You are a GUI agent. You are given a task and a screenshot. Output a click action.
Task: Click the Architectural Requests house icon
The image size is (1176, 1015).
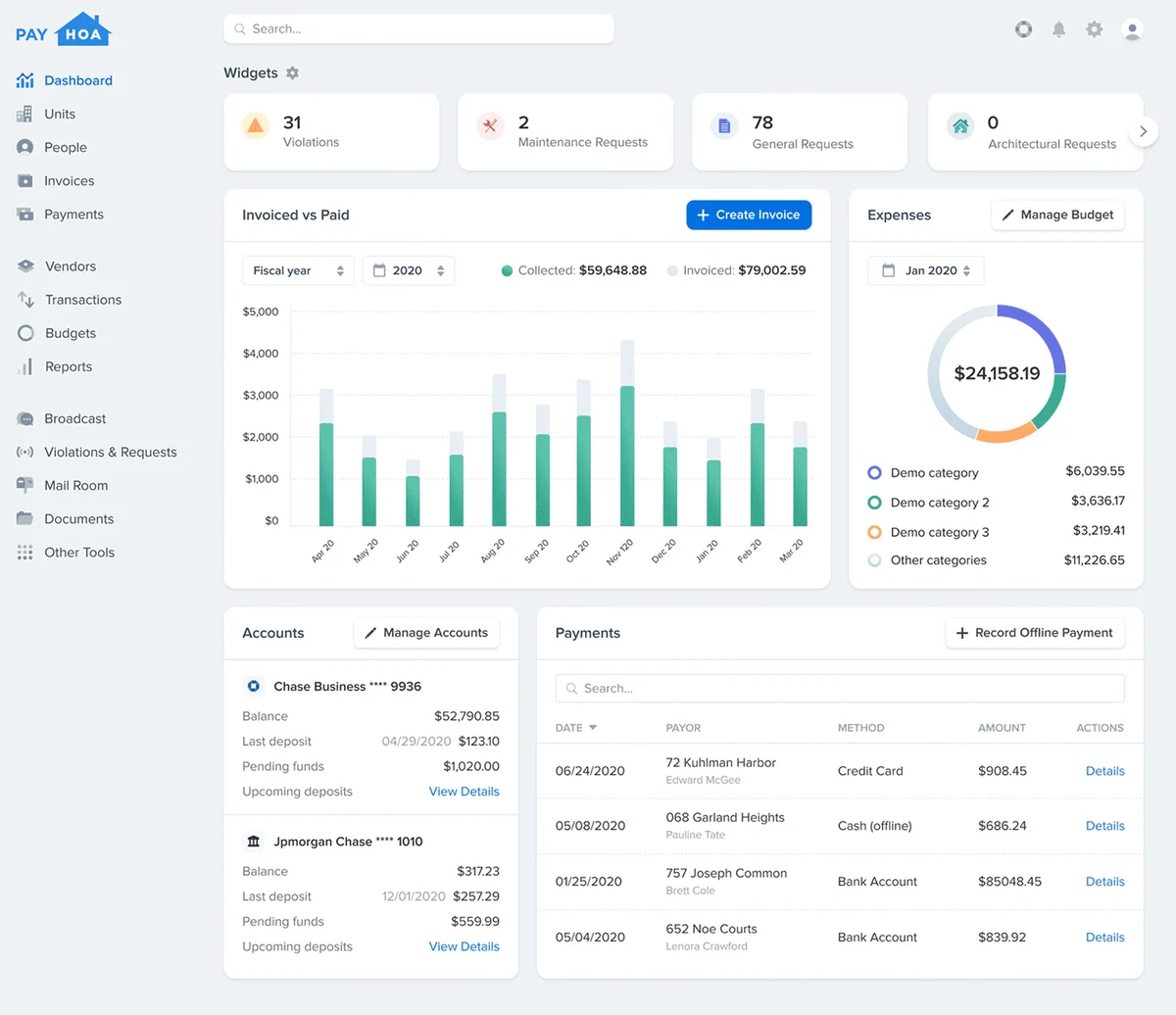(960, 125)
